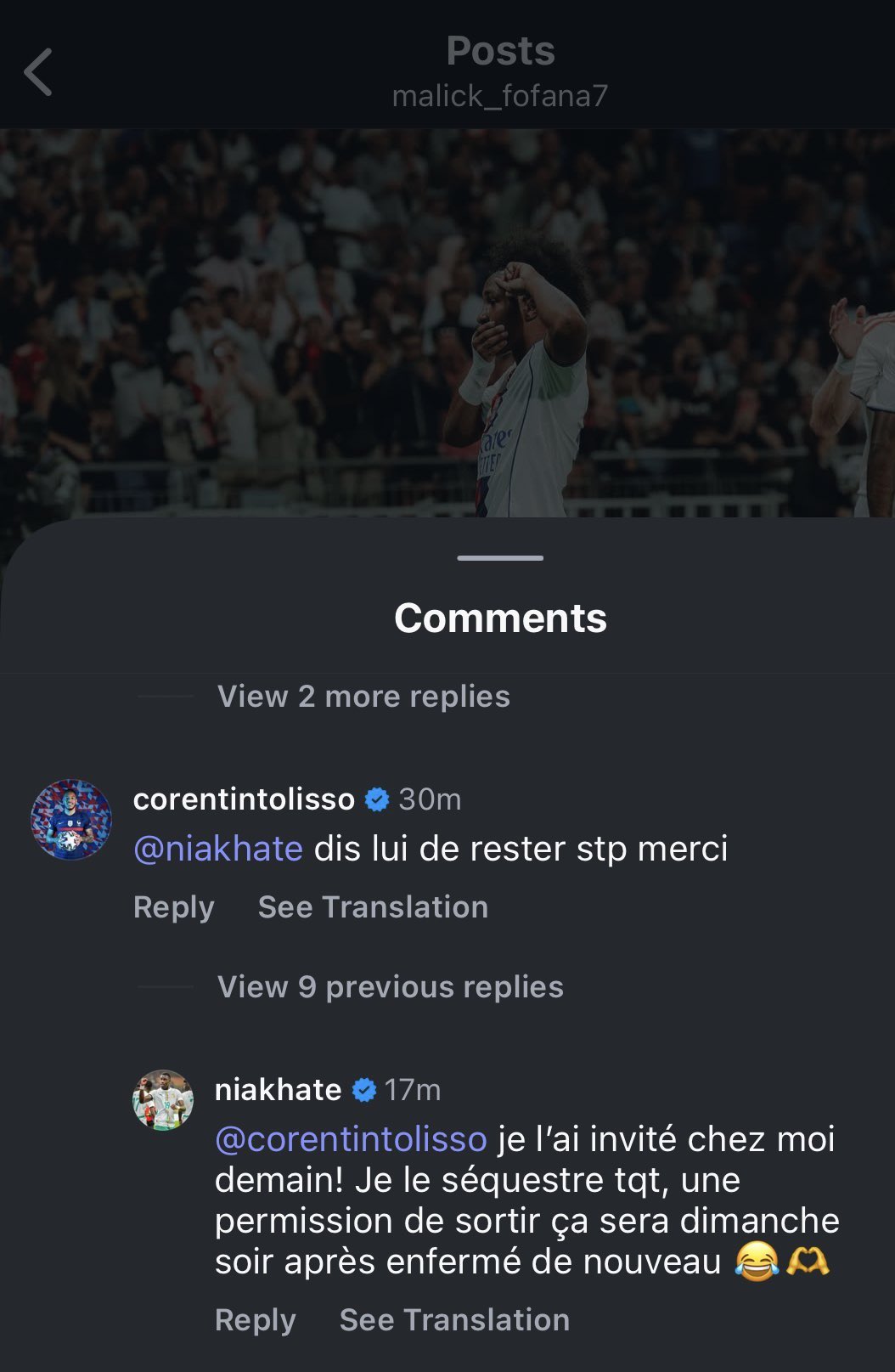Expand View 9 previous replies
The width and height of the screenshot is (895, 1372).
coord(391,987)
